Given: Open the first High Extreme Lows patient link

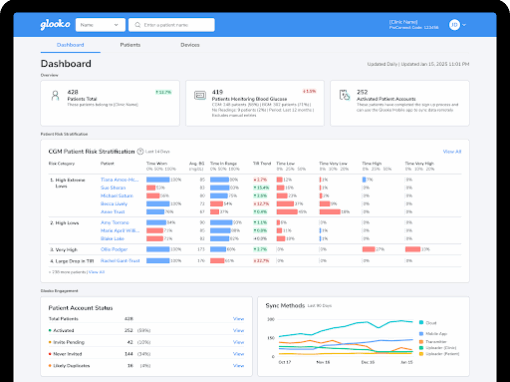Looking at the screenshot, I should (x=119, y=180).
